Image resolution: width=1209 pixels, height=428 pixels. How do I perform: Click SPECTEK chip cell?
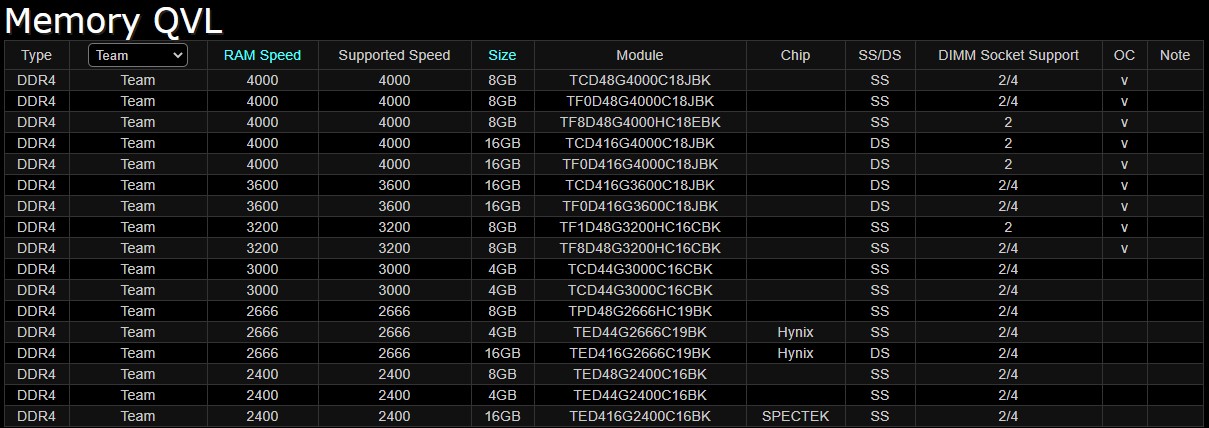[x=795, y=416]
